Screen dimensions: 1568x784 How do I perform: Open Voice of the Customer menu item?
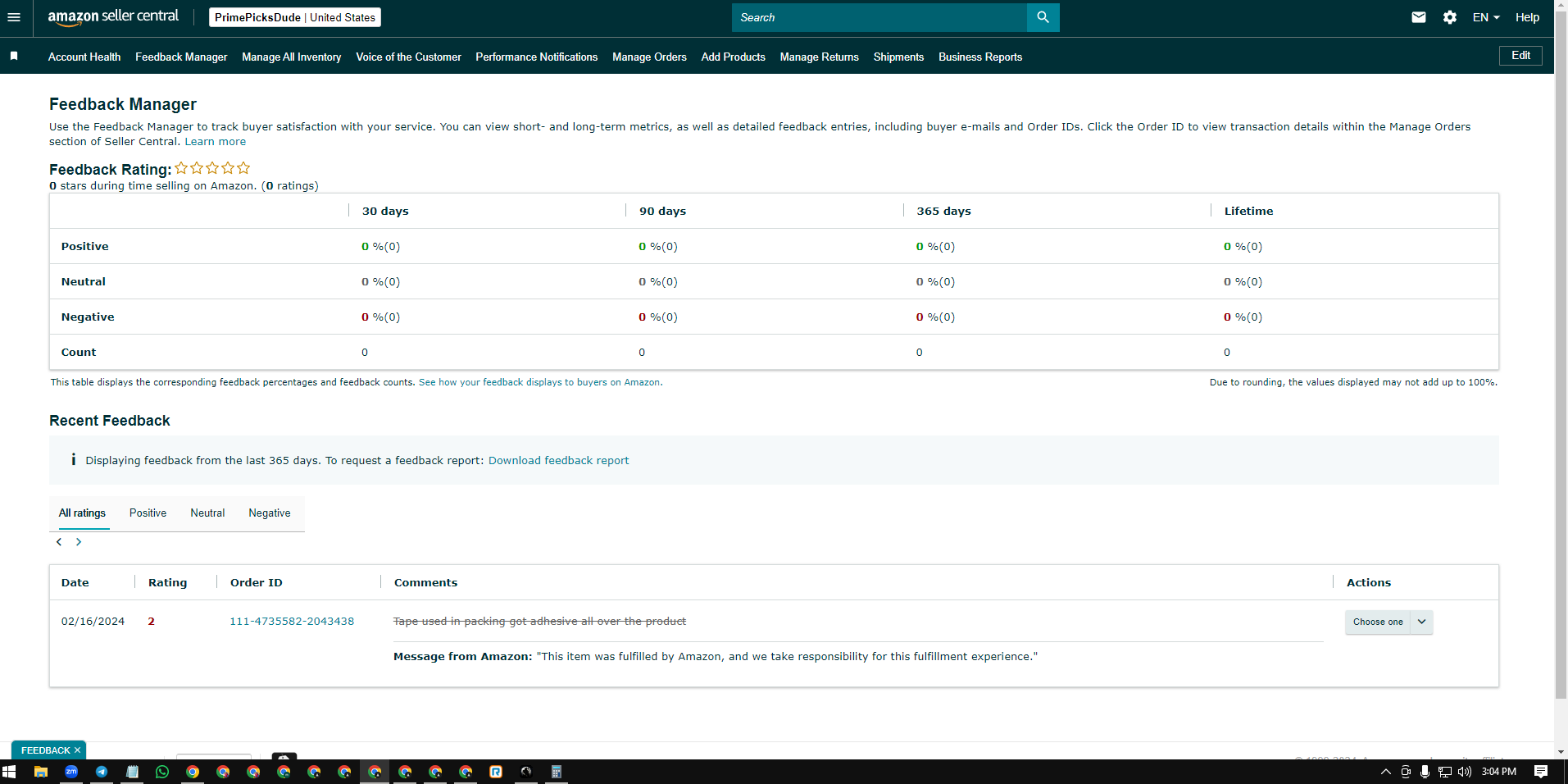[408, 57]
